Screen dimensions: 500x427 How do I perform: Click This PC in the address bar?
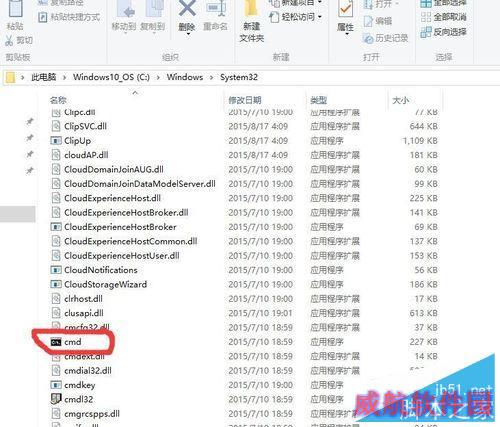tap(43, 77)
